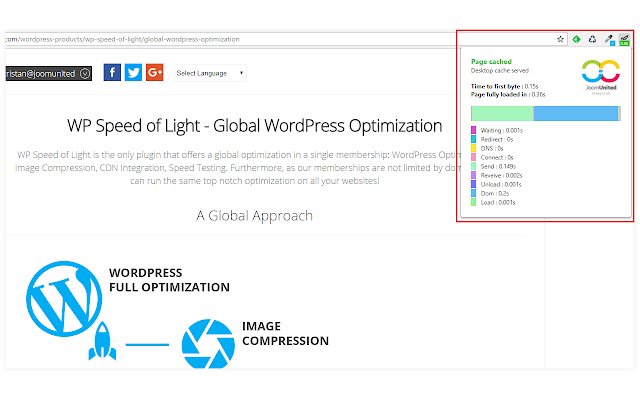Click the blue Dom segment of timing bar
Viewport: 640px width, 400px height.
pos(576,113)
